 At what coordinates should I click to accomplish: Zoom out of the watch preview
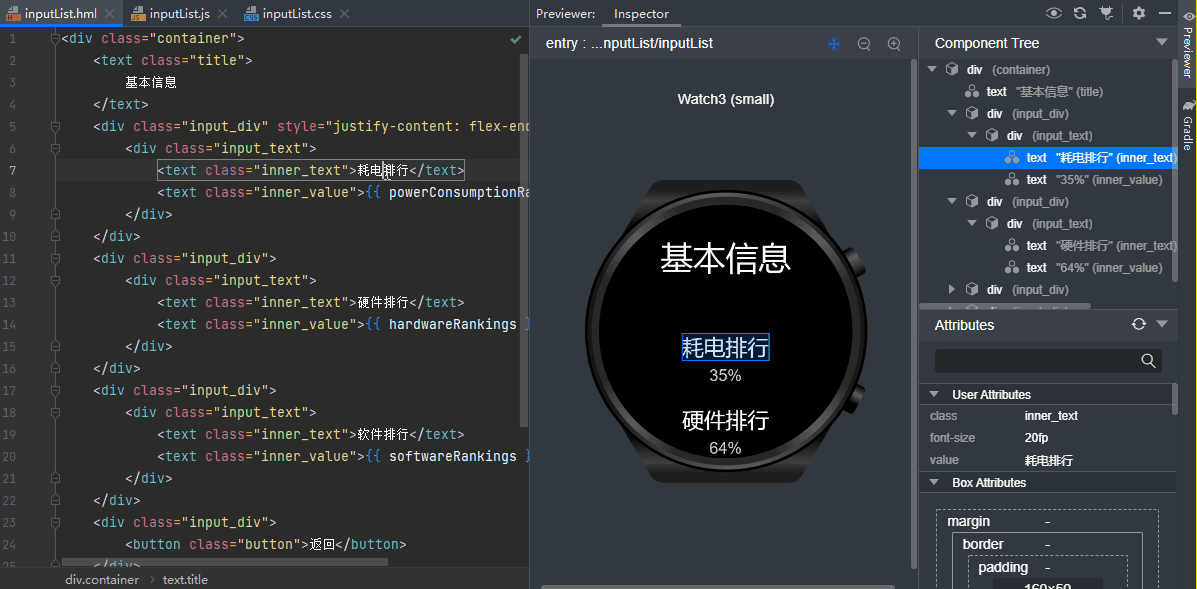864,43
